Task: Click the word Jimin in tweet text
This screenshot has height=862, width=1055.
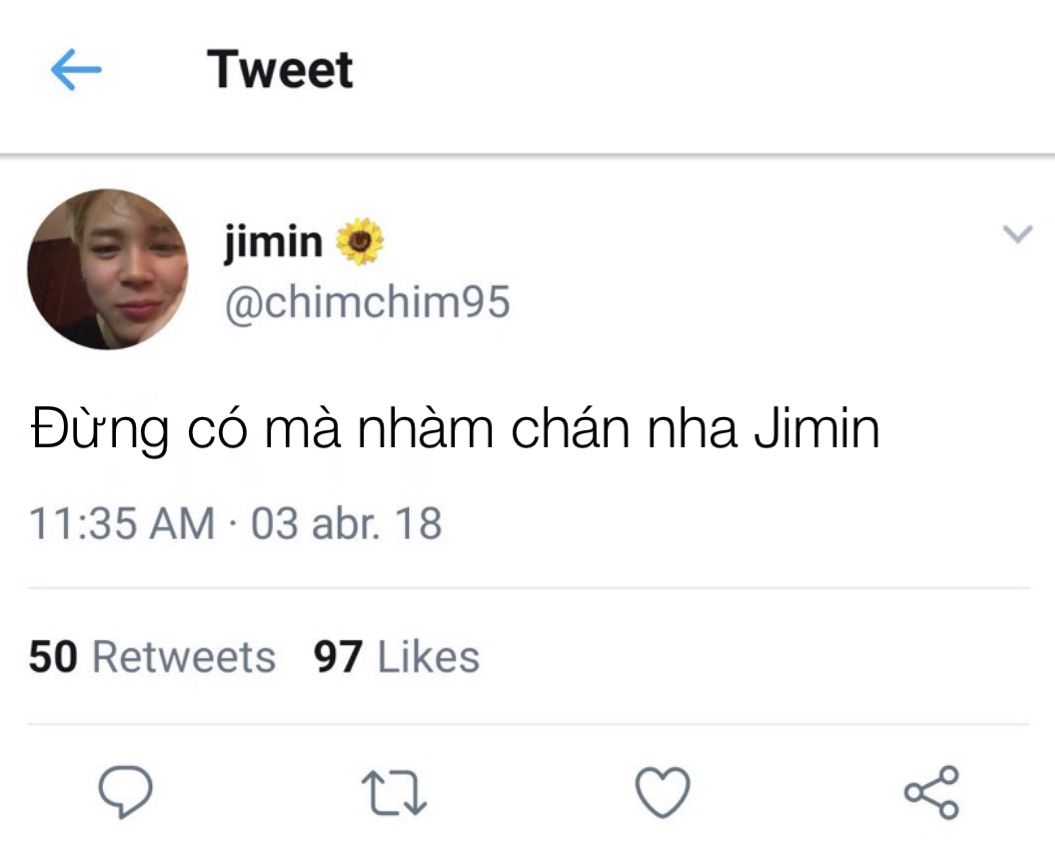Action: pyautogui.click(x=817, y=428)
